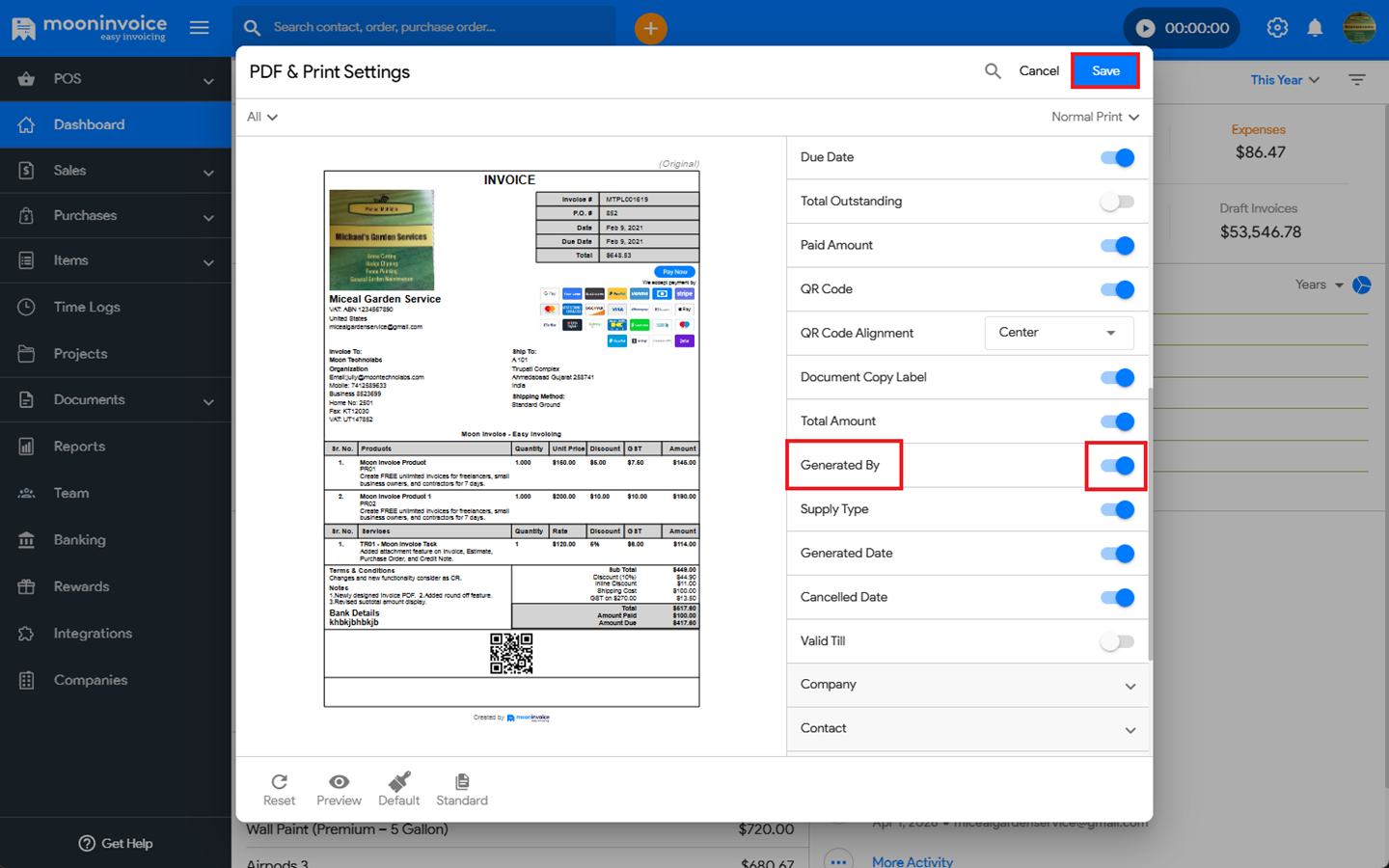Cancel the PDF & Print settings
Screen dimensions: 1389x868
pyautogui.click(x=1039, y=71)
